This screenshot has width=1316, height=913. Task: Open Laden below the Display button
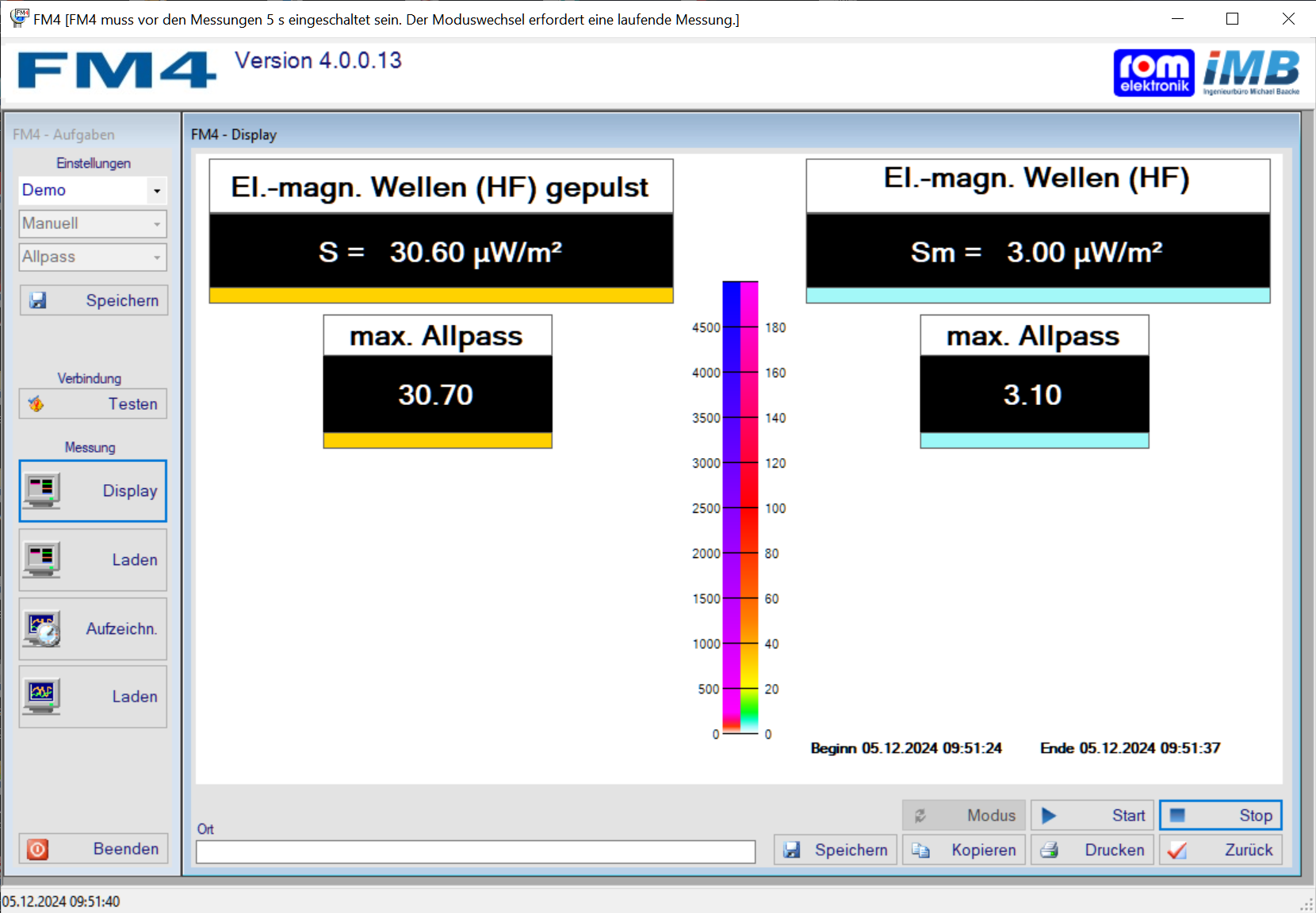pos(93,560)
